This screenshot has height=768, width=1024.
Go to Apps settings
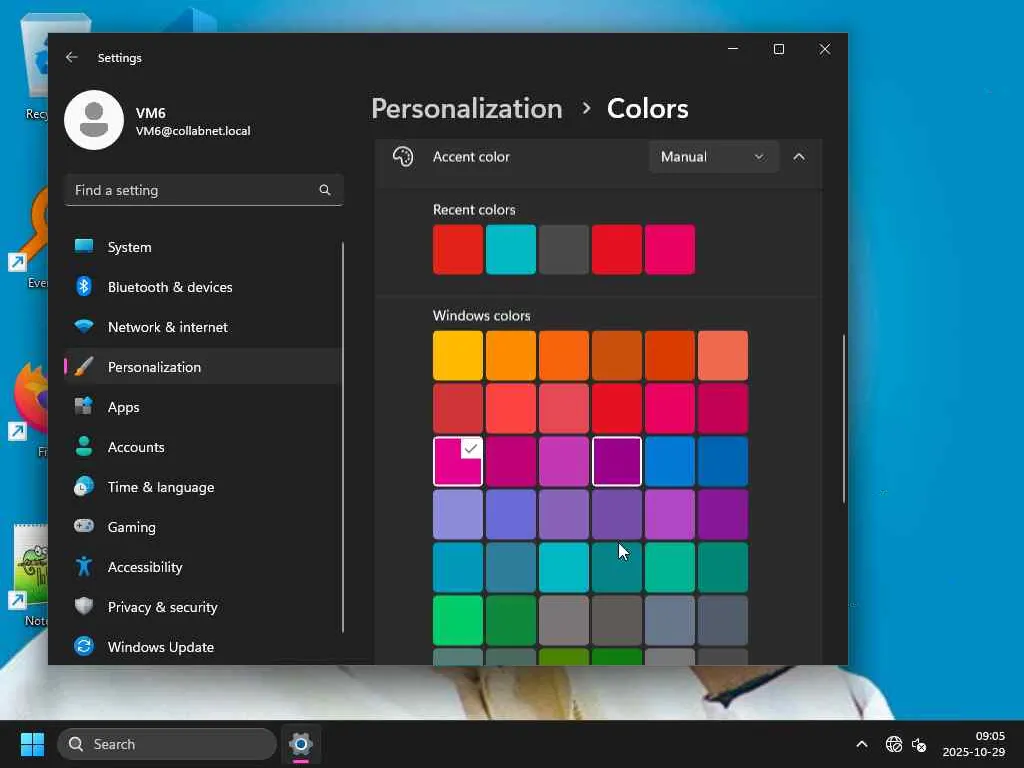click(202, 407)
